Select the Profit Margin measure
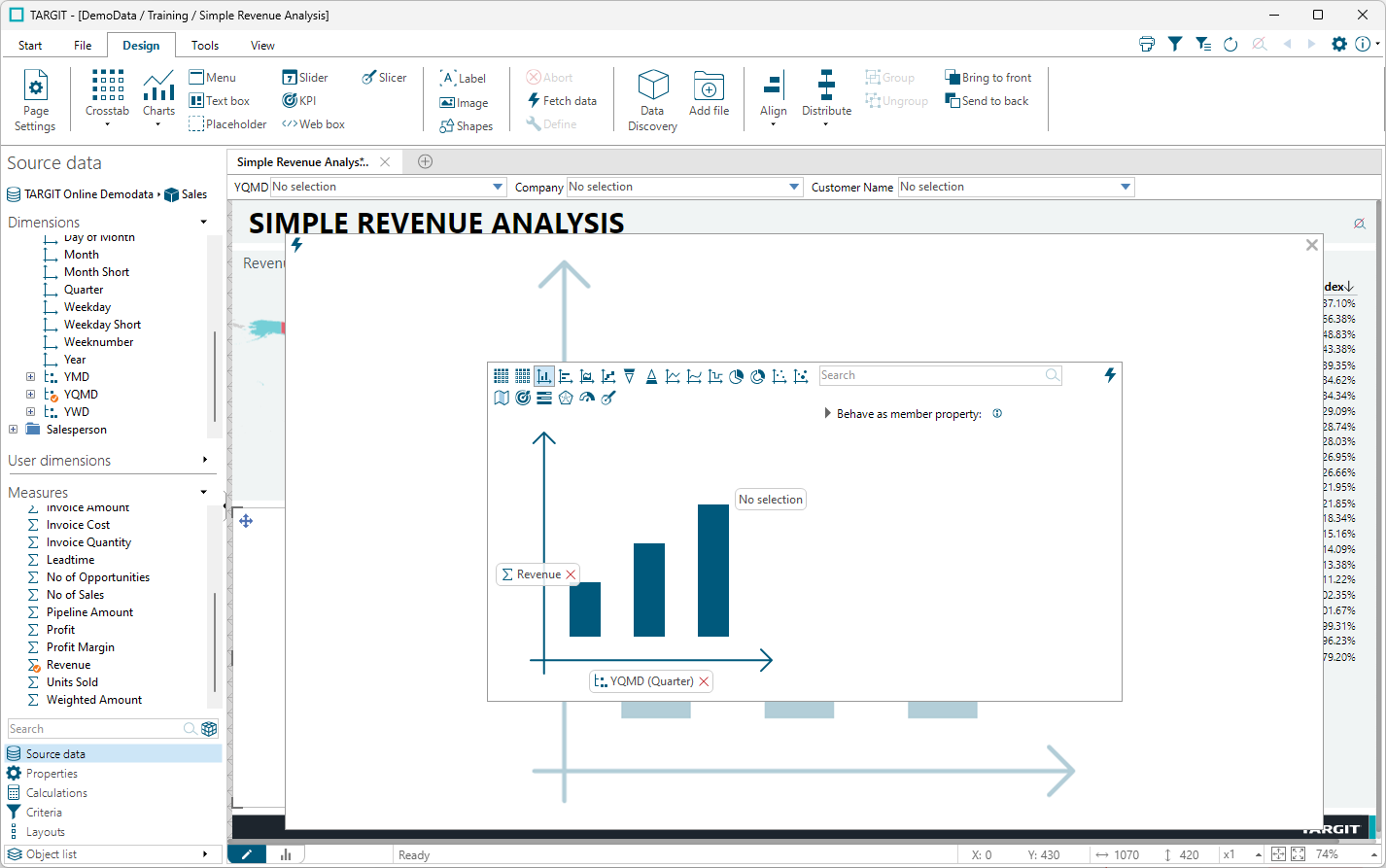This screenshot has height=868, width=1386. (x=81, y=647)
